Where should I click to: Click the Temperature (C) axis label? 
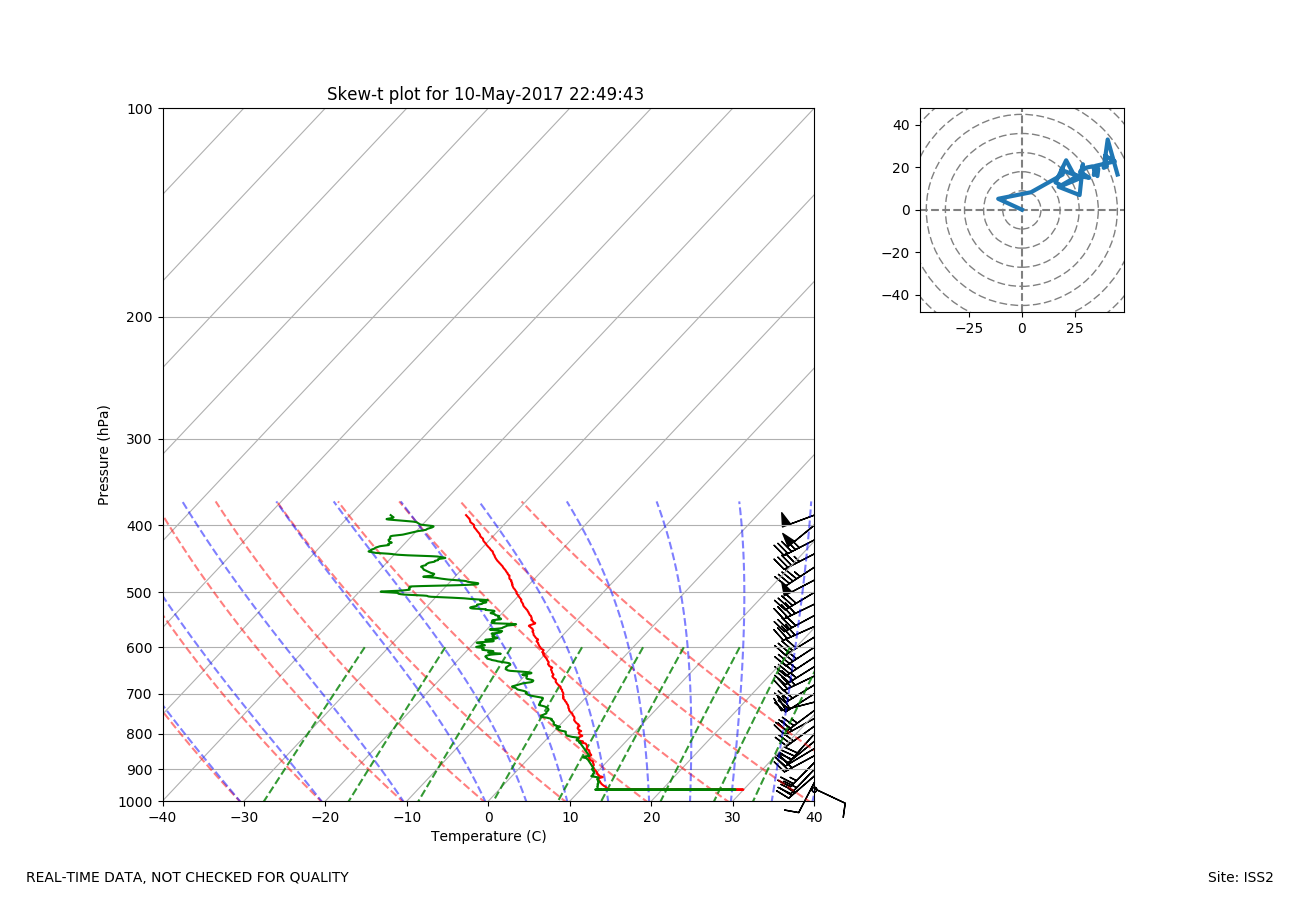(488, 836)
